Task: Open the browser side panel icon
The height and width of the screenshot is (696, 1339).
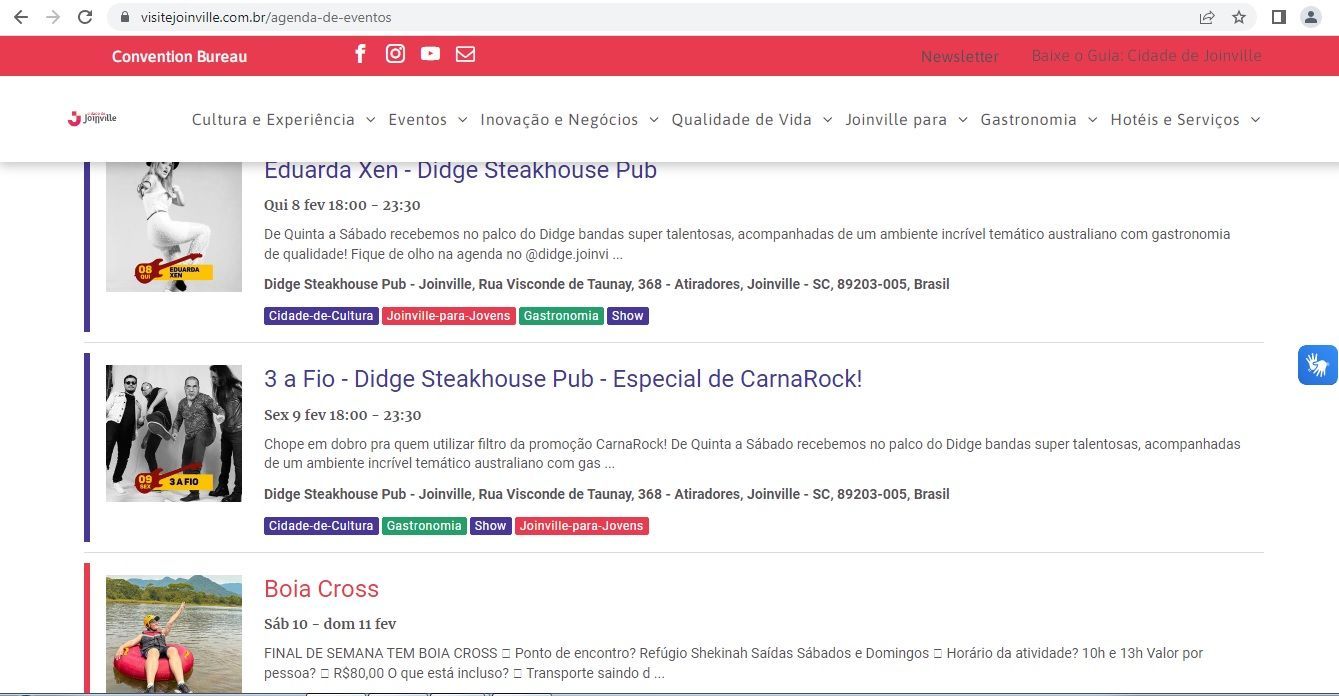Action: [x=1278, y=17]
